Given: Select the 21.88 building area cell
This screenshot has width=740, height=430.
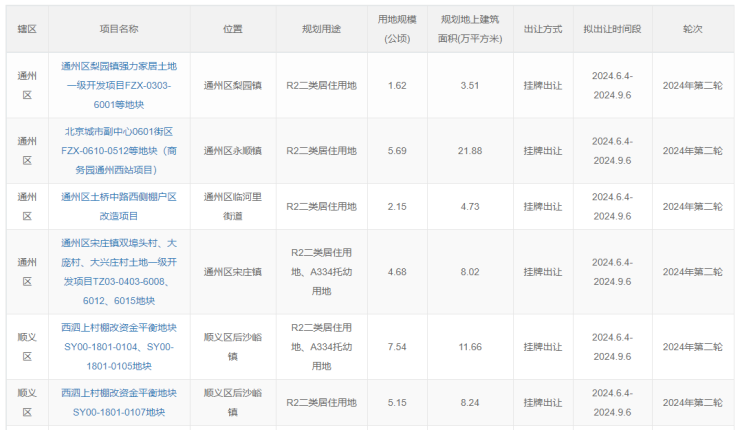Looking at the screenshot, I should [470, 151].
